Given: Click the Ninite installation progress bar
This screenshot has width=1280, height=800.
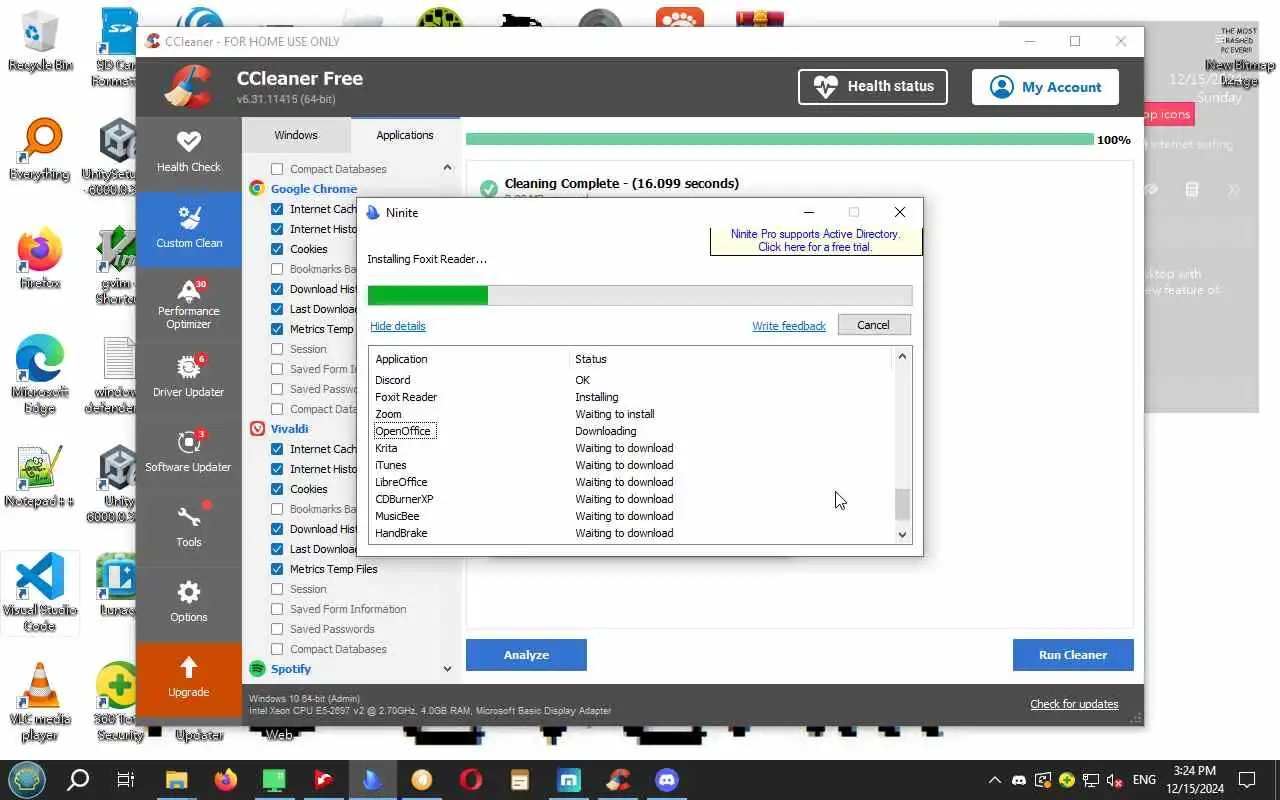Looking at the screenshot, I should pyautogui.click(x=640, y=295).
